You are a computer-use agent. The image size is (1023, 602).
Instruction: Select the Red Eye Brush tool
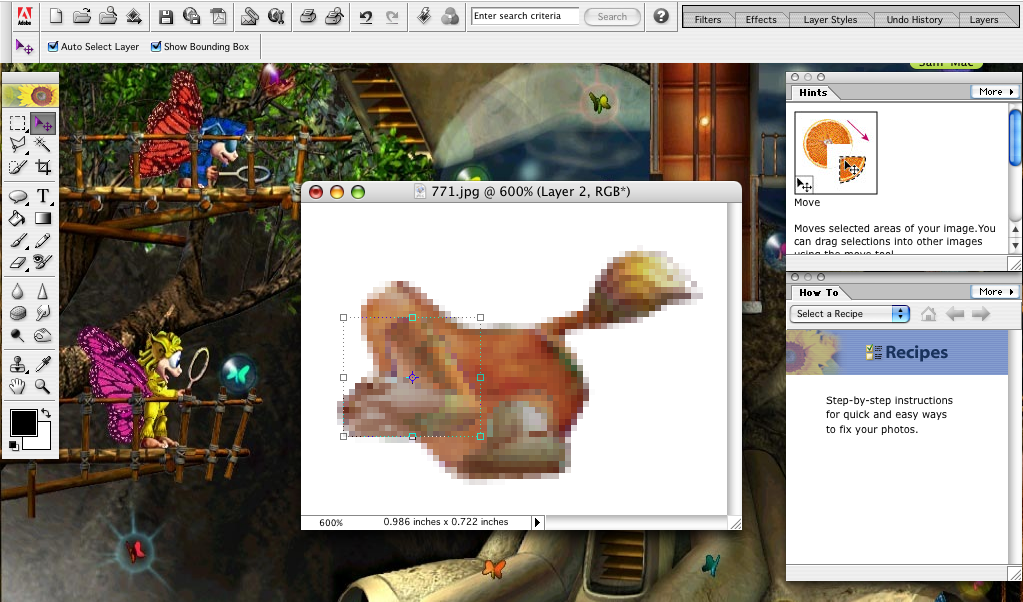tap(43, 262)
